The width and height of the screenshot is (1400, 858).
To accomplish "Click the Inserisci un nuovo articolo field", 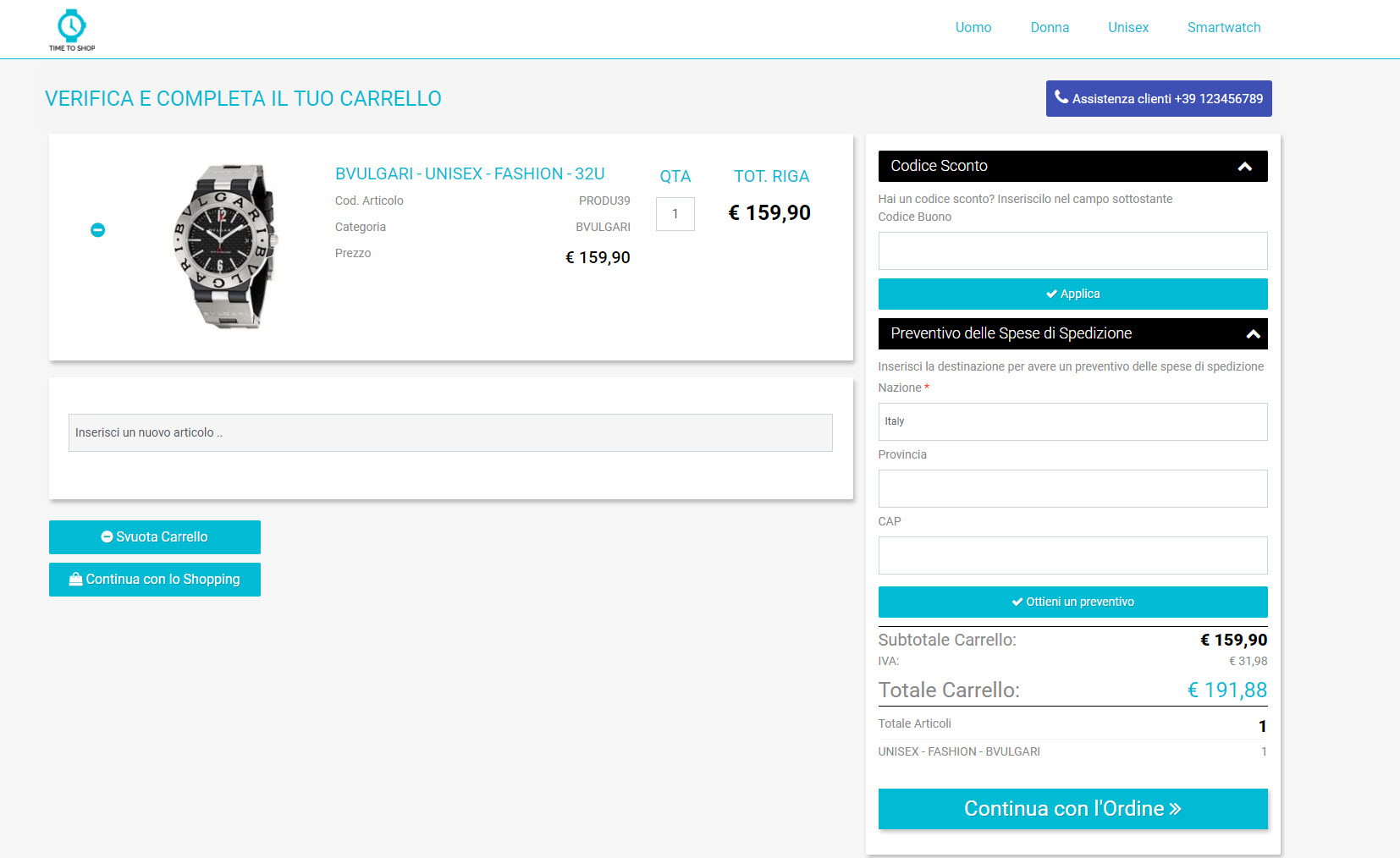I will [450, 433].
